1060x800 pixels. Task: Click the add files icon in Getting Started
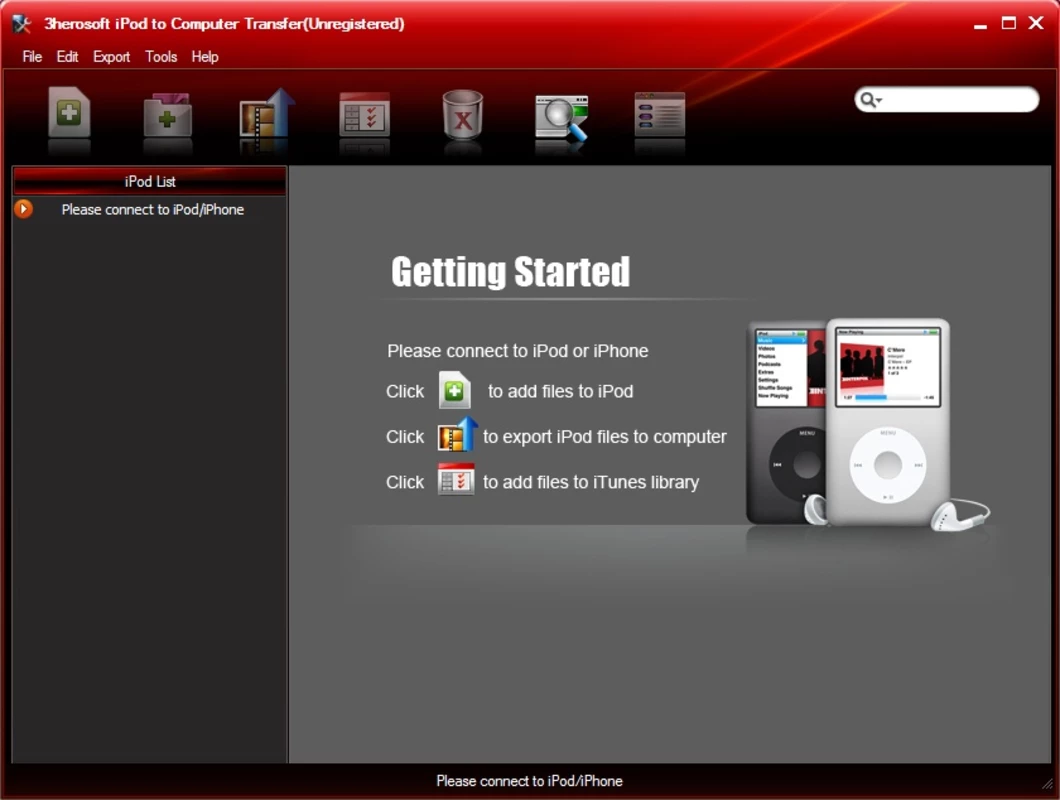coord(454,390)
